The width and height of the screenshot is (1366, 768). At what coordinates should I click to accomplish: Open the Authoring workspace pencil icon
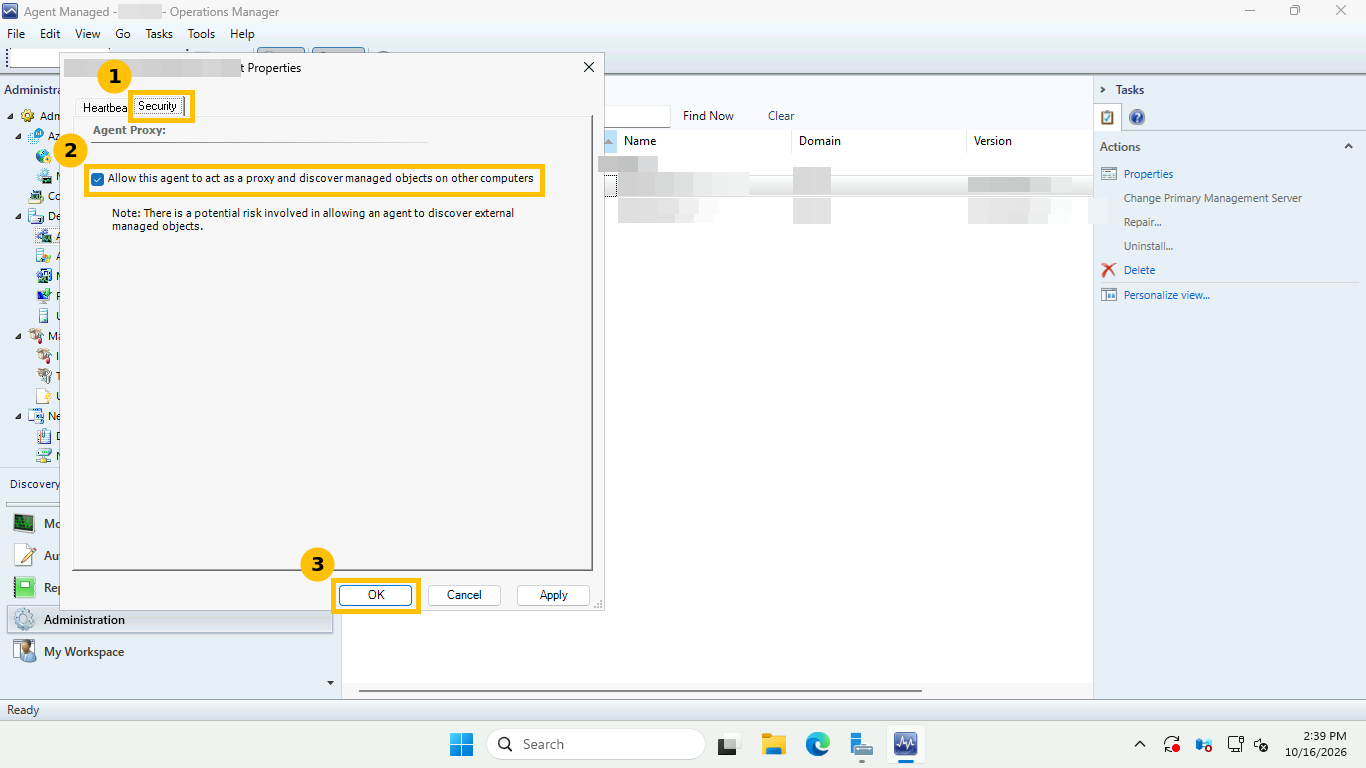pyautogui.click(x=24, y=555)
